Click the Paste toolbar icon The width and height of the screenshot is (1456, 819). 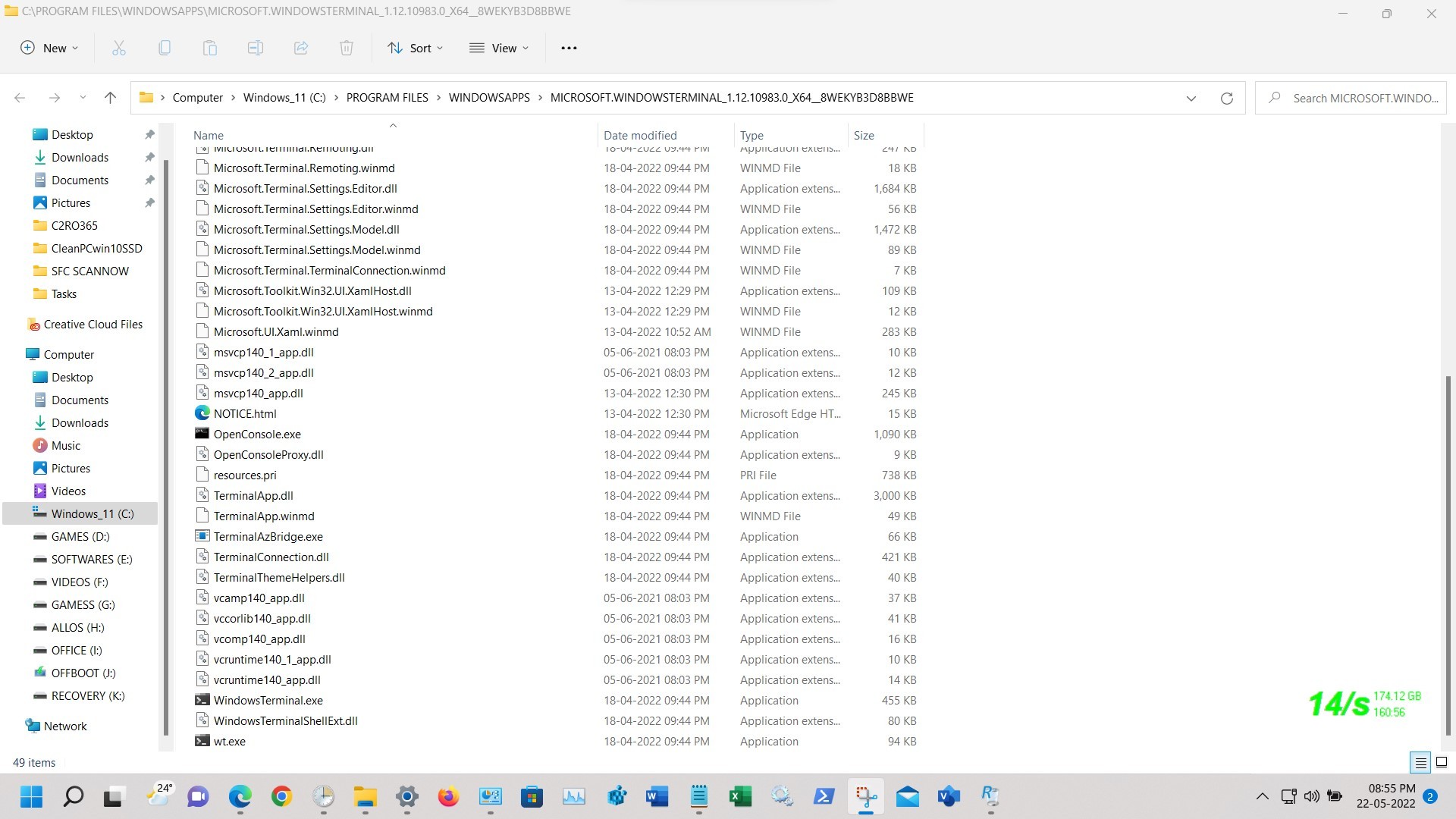point(210,48)
